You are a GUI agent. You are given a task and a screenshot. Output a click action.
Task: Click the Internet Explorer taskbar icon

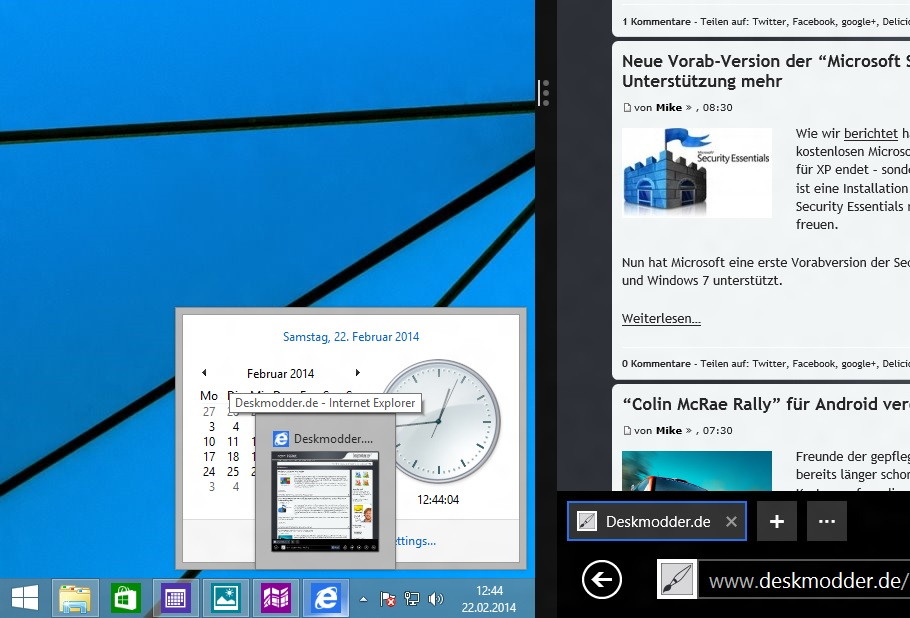[326, 598]
